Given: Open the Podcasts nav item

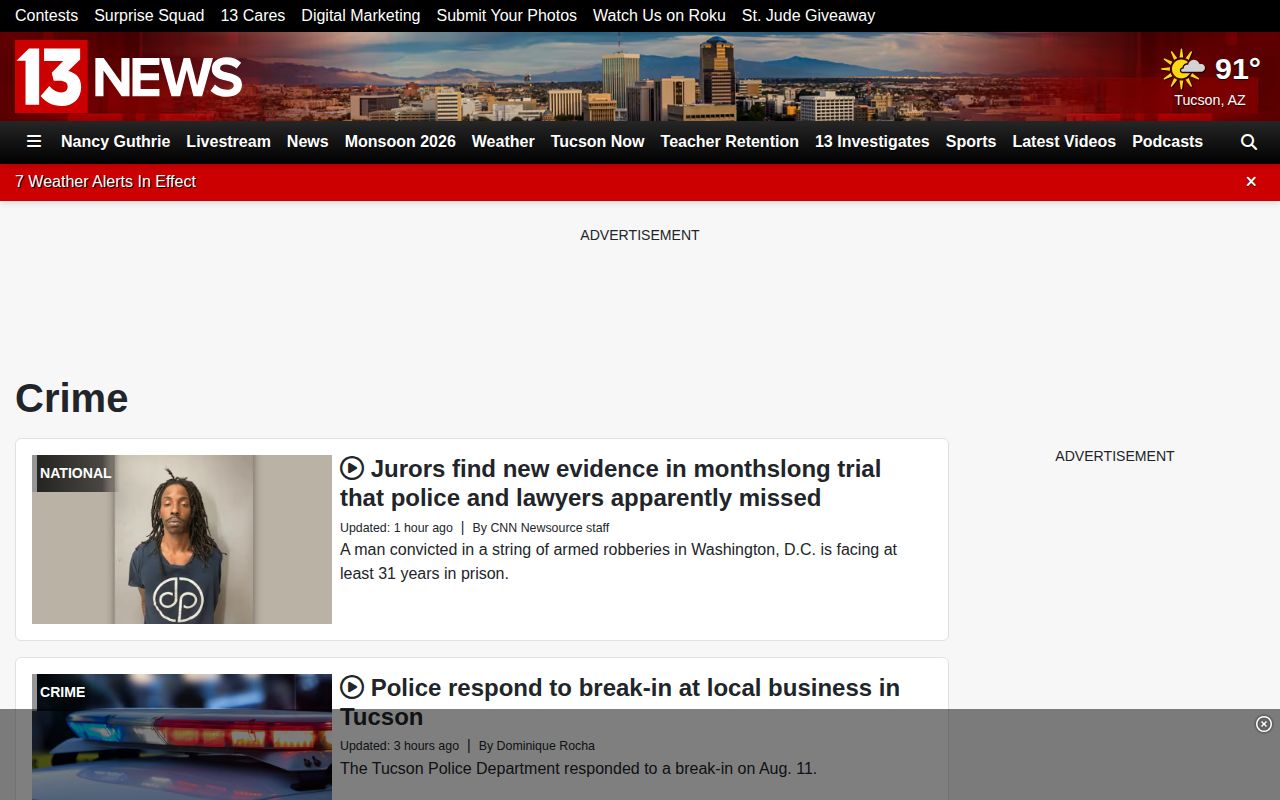Looking at the screenshot, I should point(1167,142).
